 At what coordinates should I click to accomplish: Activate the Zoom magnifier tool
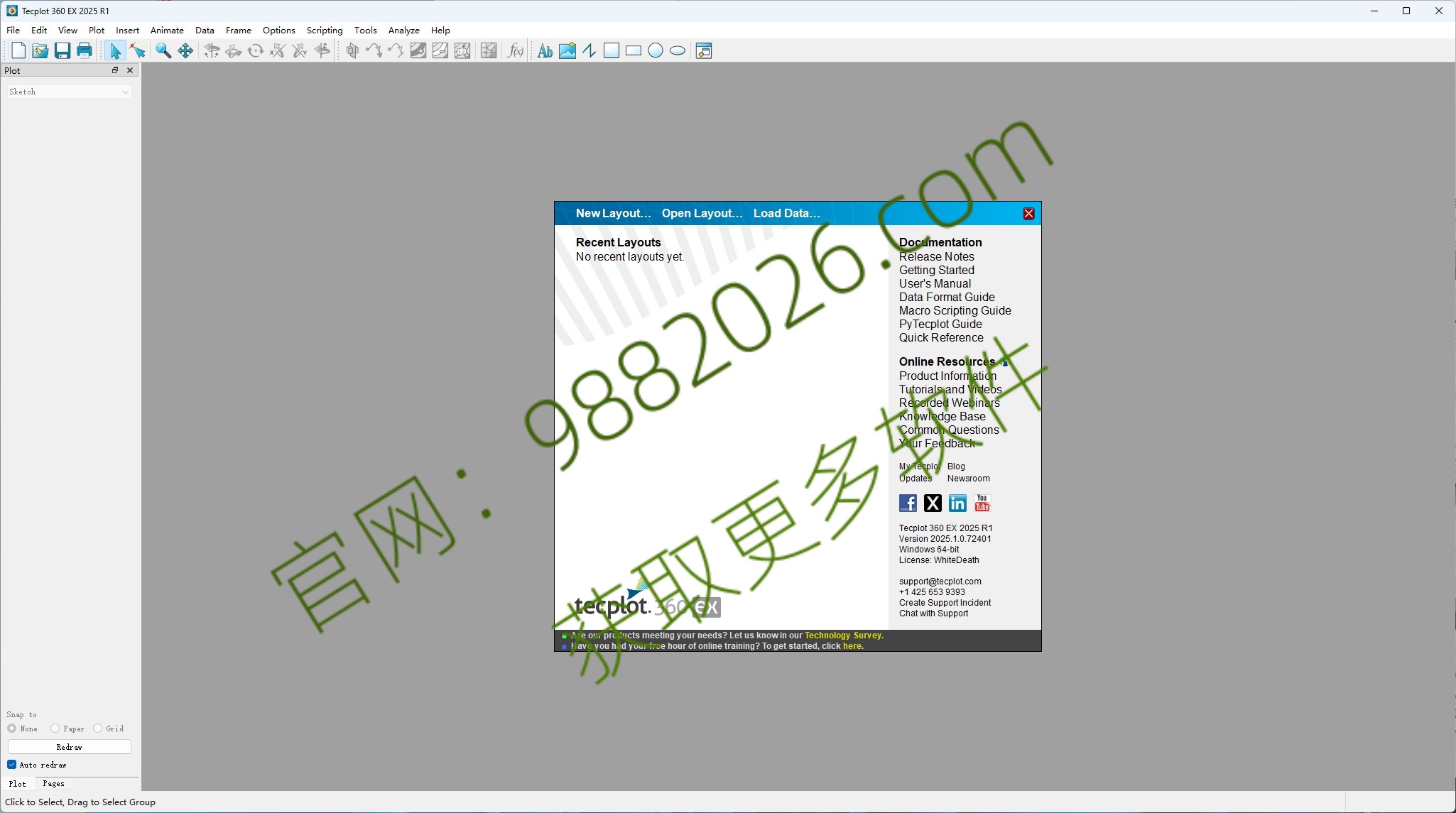click(163, 50)
